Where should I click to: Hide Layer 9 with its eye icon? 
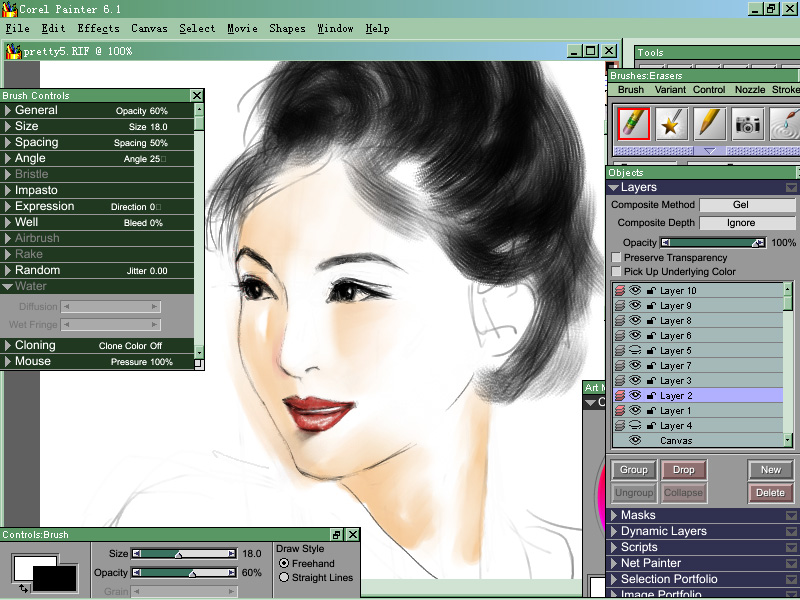pyautogui.click(x=635, y=305)
